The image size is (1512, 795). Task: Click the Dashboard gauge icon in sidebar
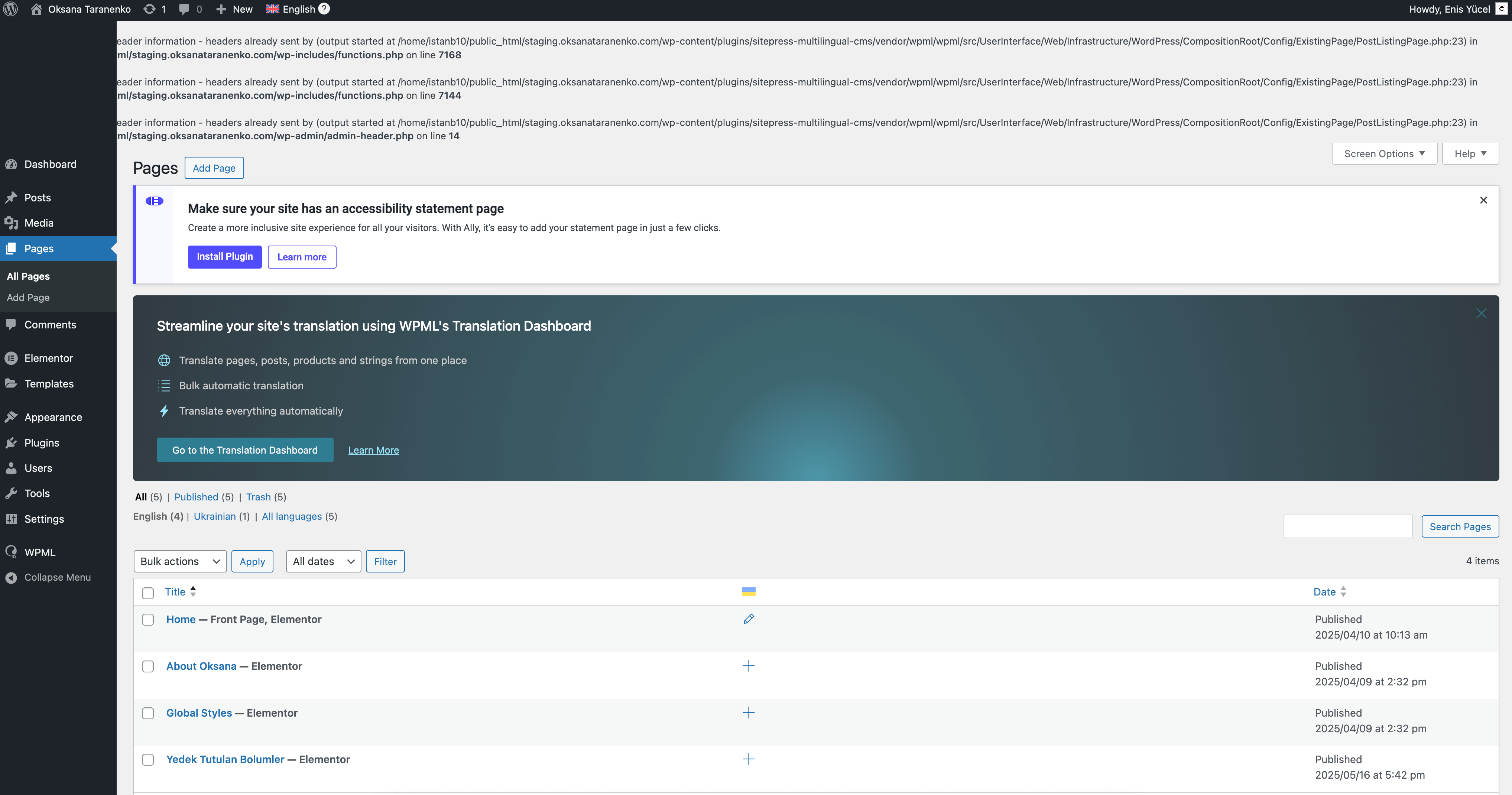11,165
